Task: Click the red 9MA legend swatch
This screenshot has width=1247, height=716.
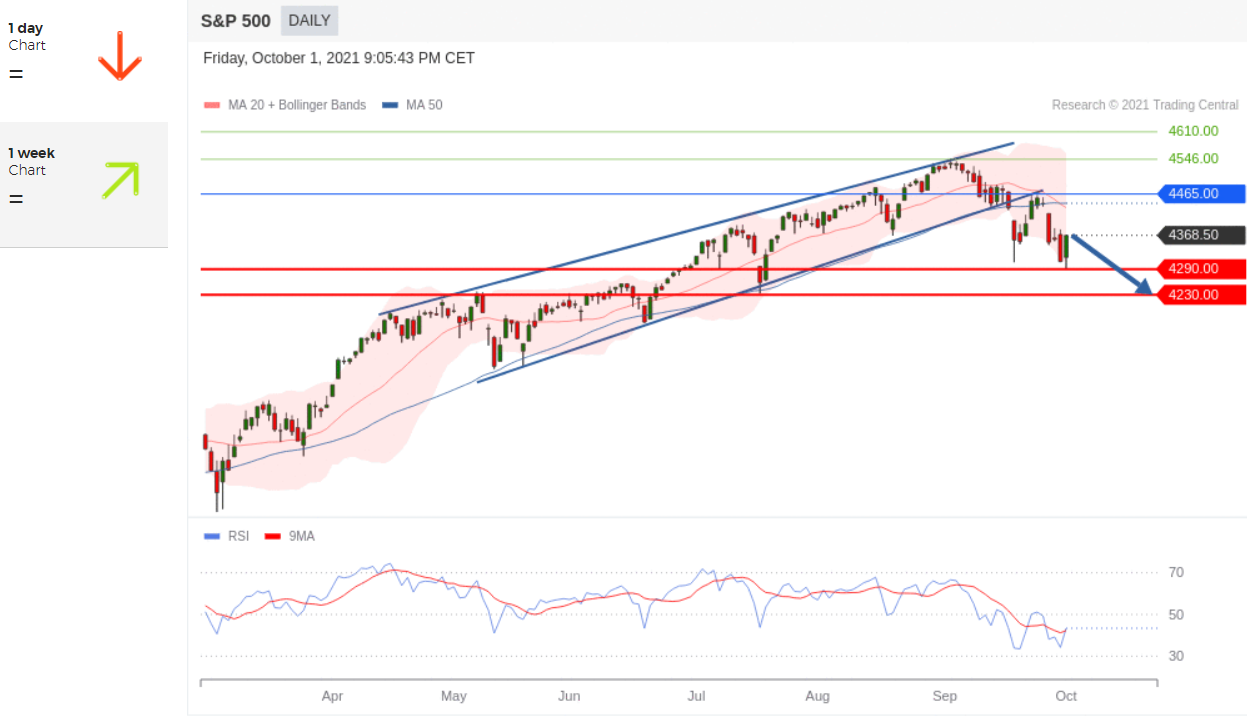Action: pyautogui.click(x=272, y=537)
